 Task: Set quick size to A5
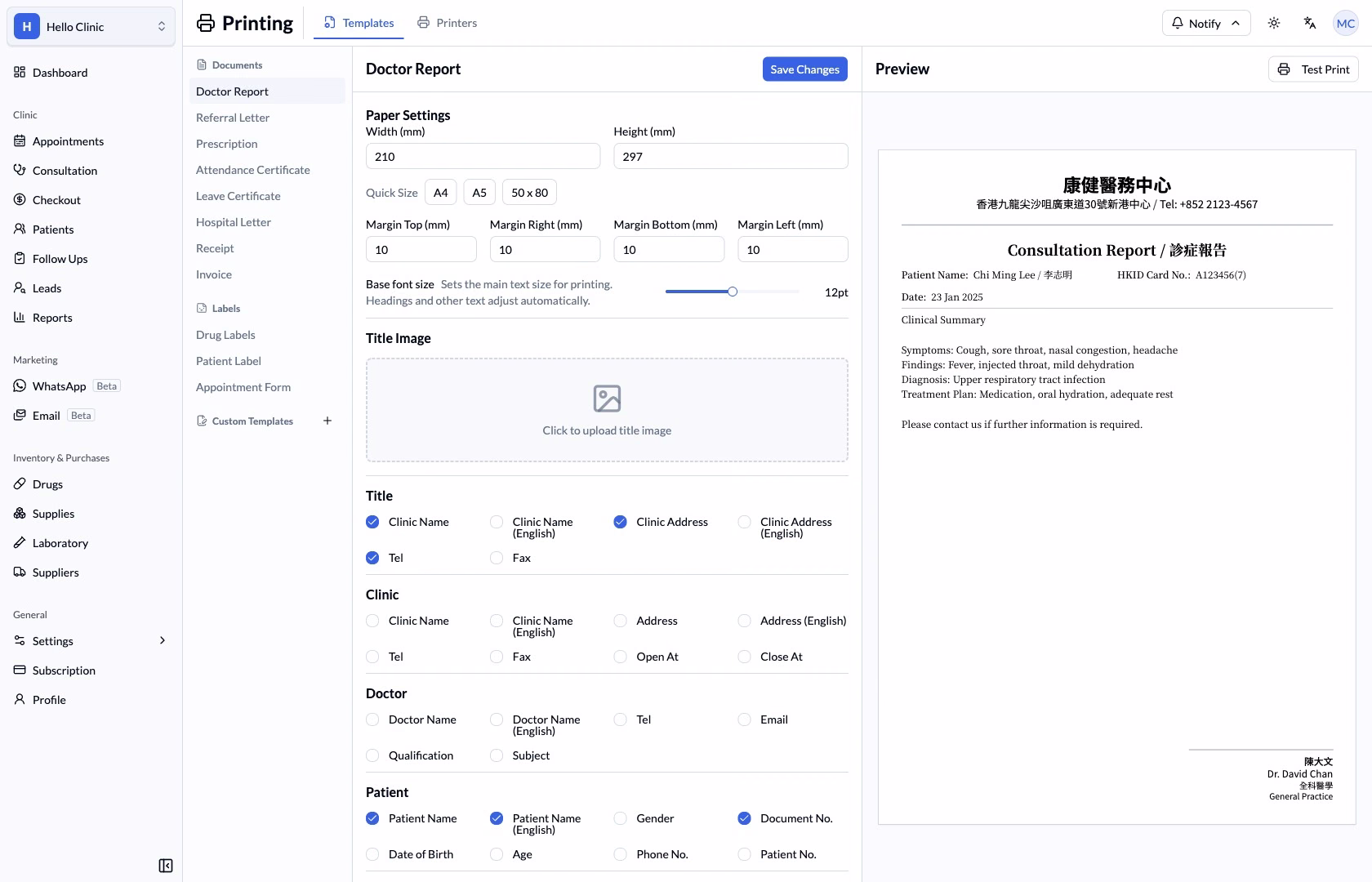[x=479, y=193]
